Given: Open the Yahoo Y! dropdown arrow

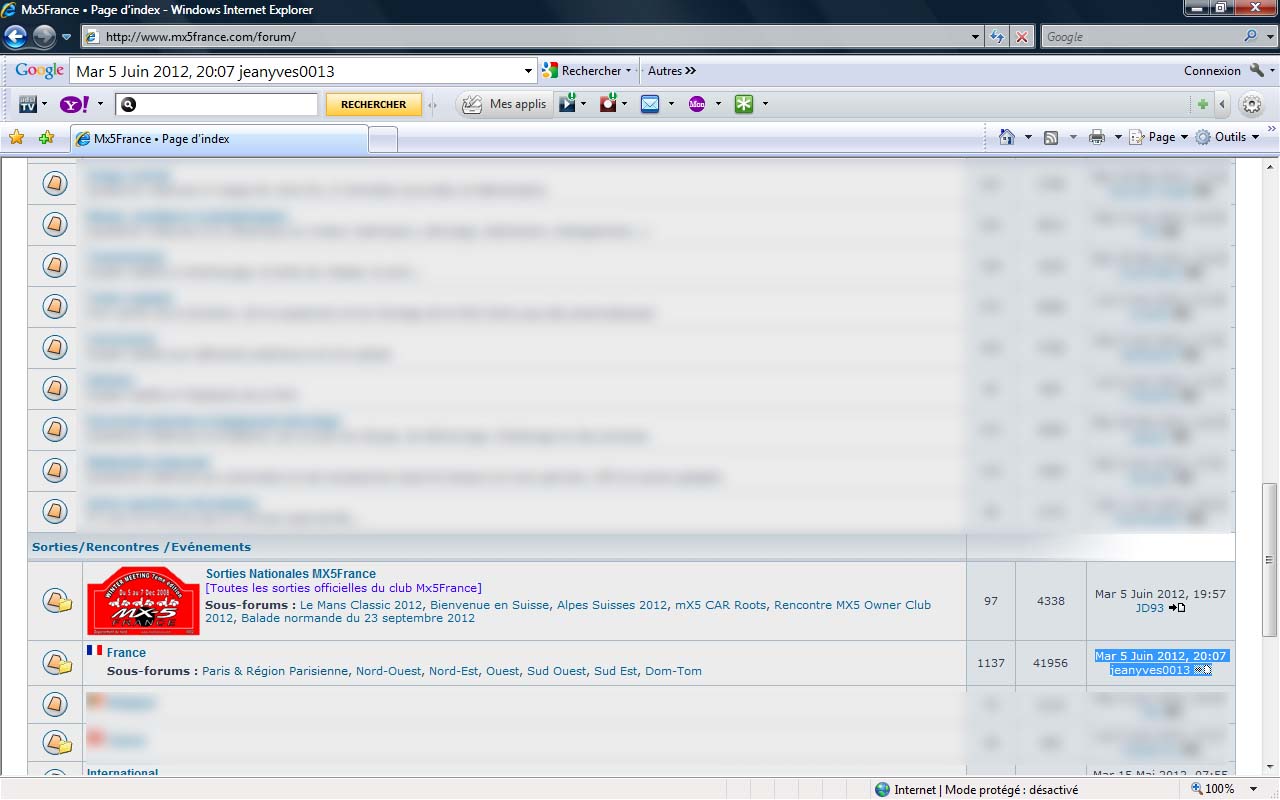Looking at the screenshot, I should (98, 104).
